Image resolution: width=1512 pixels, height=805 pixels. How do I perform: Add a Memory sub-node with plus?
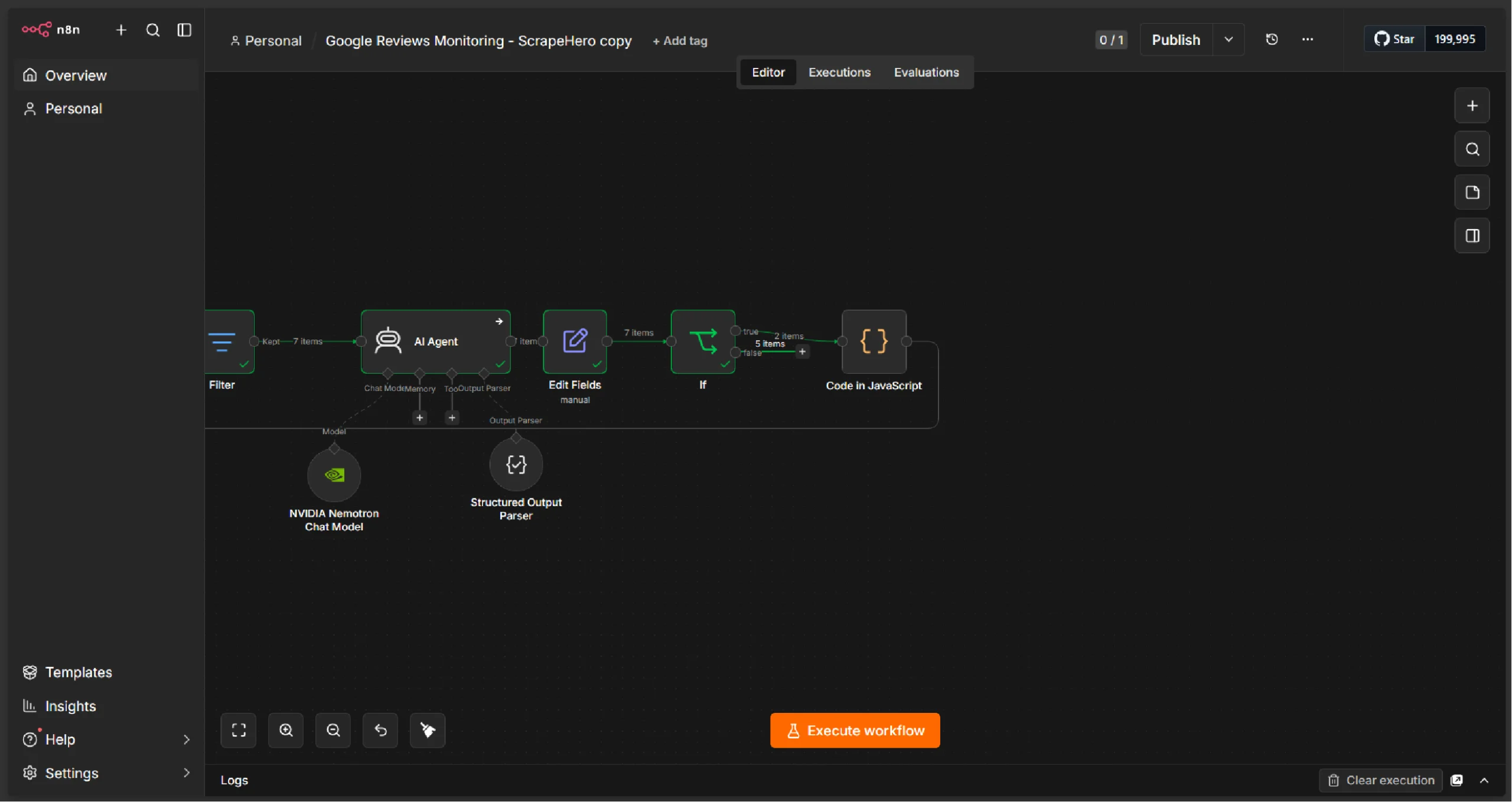419,419
